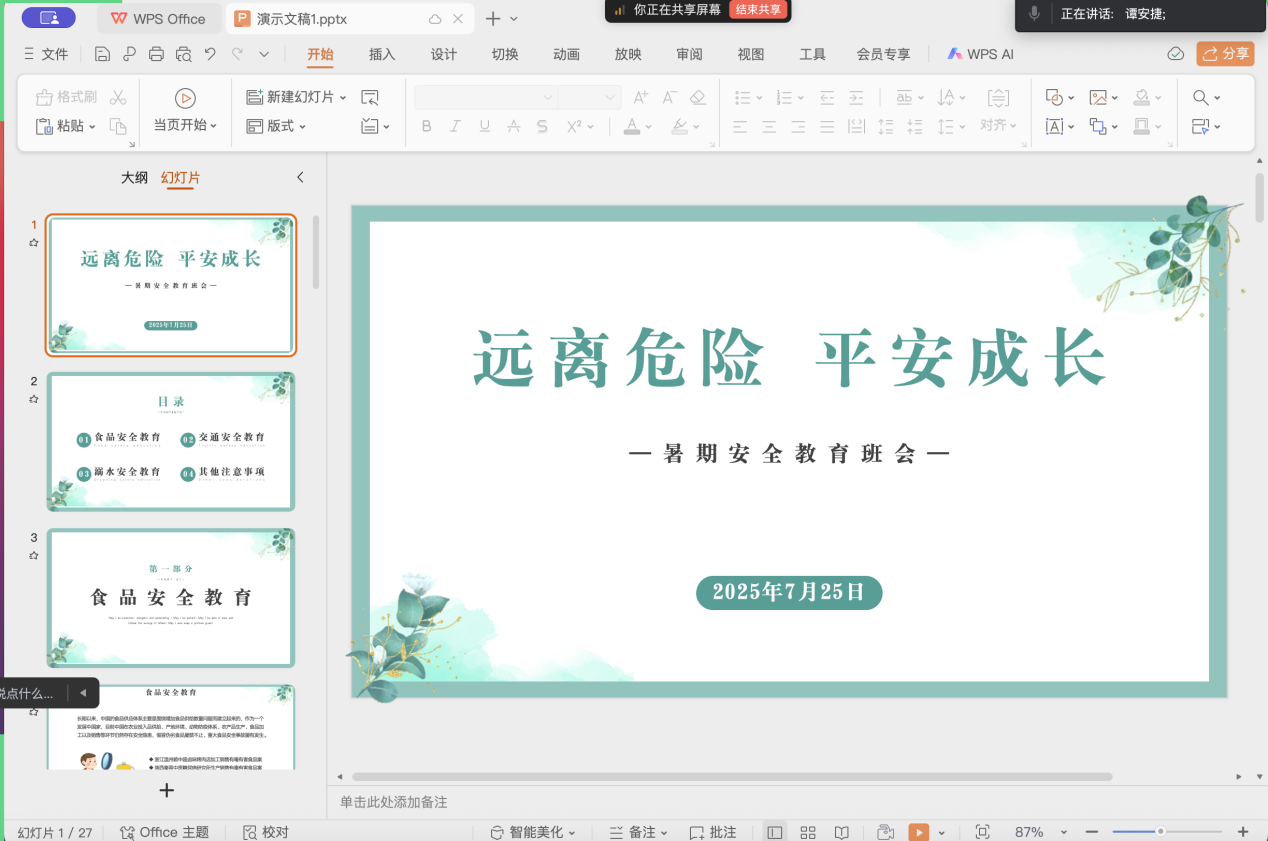Select slide 2 目录 thumbnail
The image size is (1268, 841).
point(171,441)
